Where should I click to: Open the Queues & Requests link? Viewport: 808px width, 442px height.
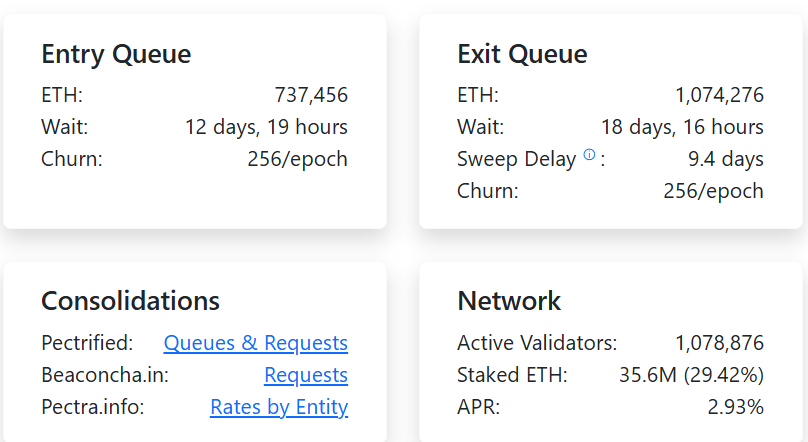[x=256, y=343]
